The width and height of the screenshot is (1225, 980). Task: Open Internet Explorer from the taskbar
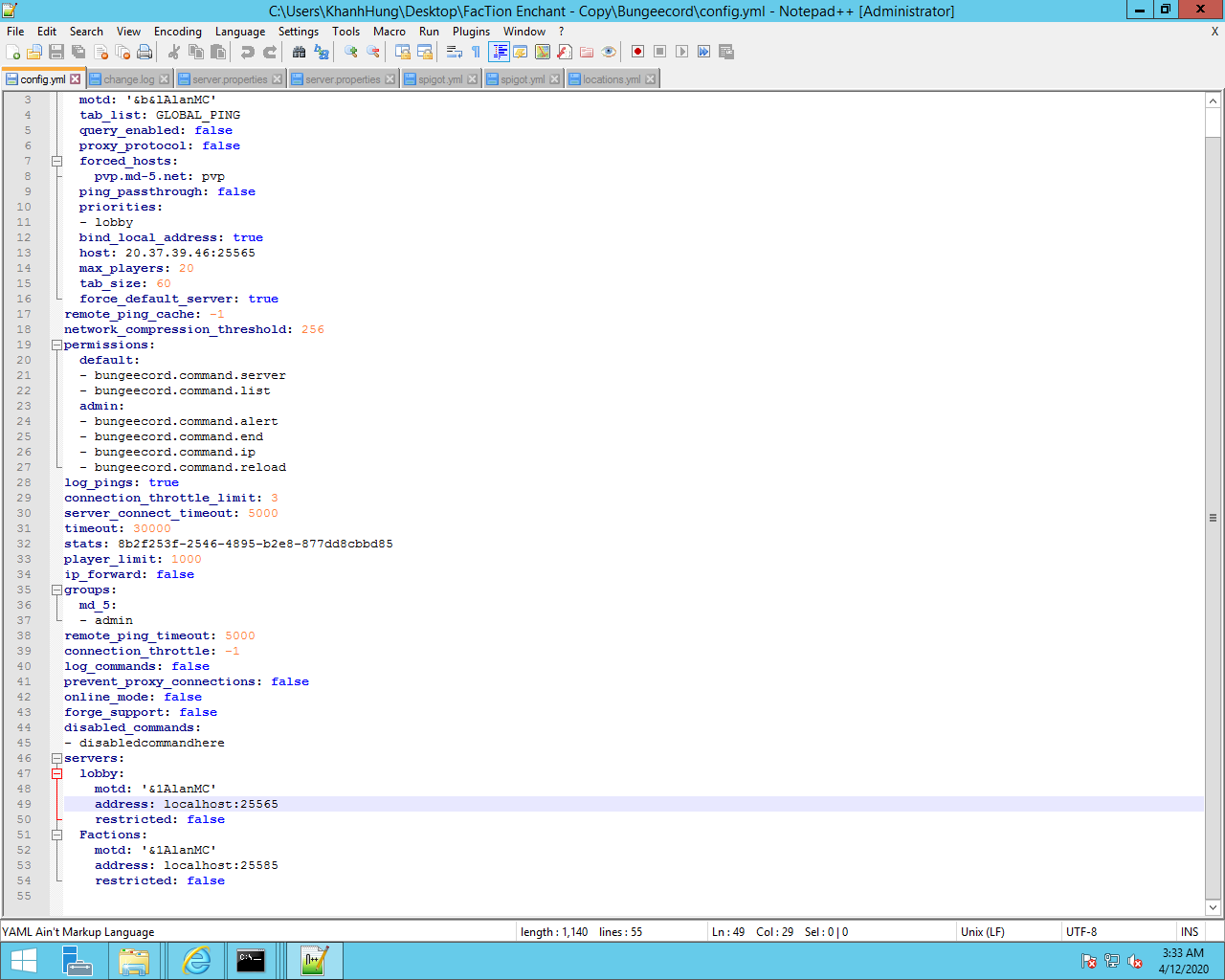(196, 960)
